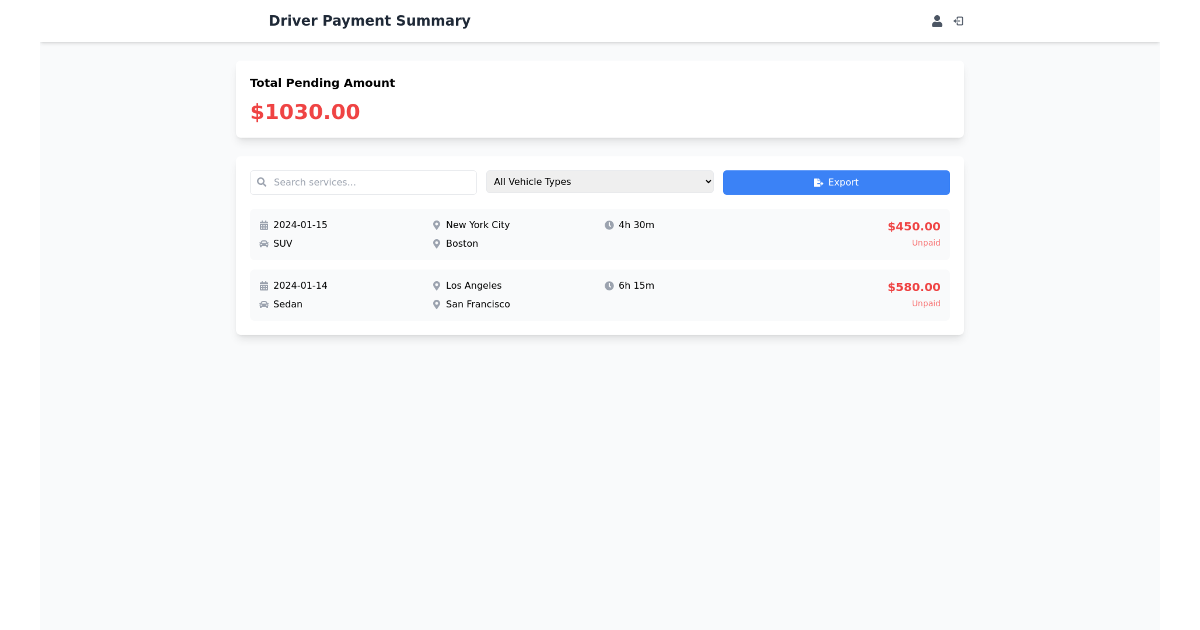Click the blue Export button
1200x630 pixels.
coord(836,182)
